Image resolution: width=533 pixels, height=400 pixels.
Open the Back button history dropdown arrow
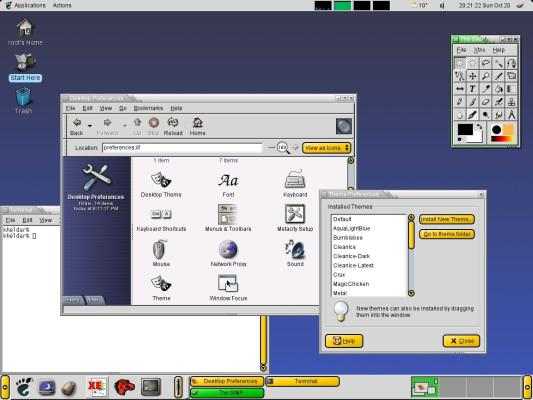pos(90,126)
